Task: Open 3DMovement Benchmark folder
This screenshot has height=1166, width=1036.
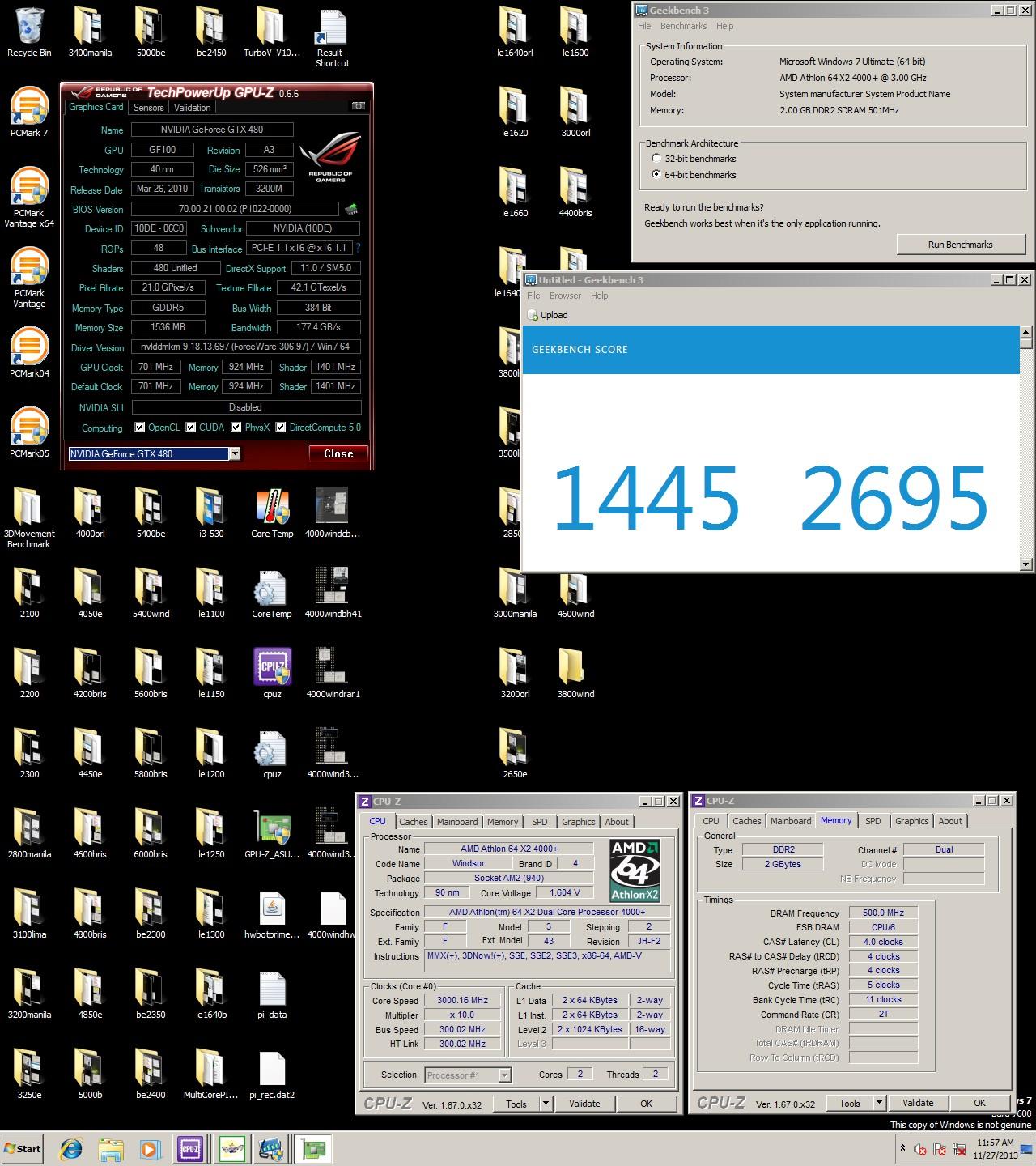Action: 29,518
